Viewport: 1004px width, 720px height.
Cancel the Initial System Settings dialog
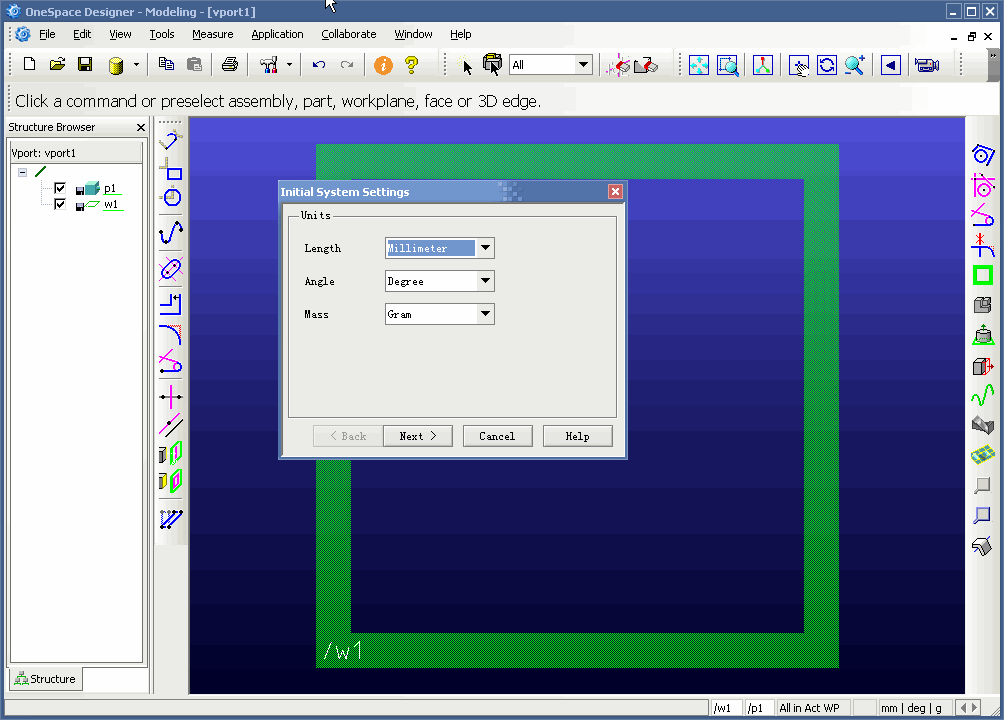(498, 436)
